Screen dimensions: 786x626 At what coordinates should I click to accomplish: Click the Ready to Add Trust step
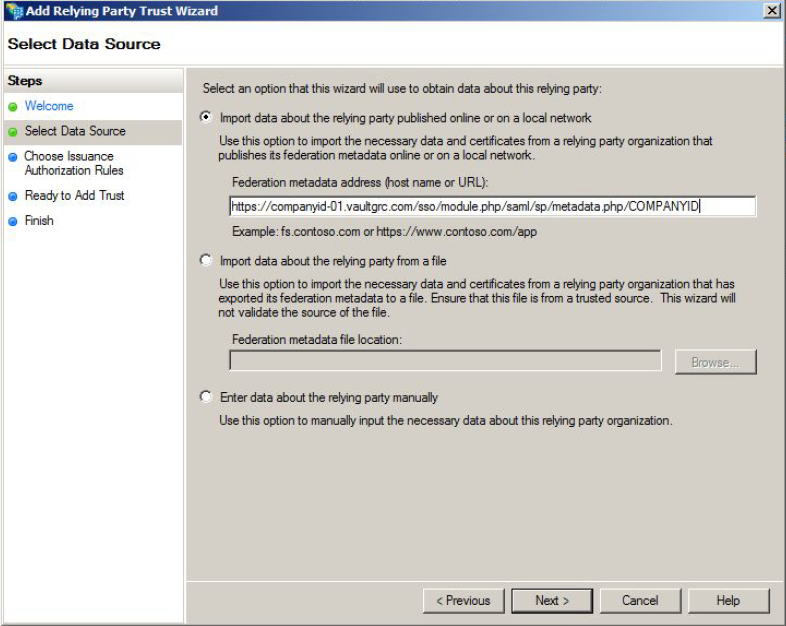[x=75, y=195]
